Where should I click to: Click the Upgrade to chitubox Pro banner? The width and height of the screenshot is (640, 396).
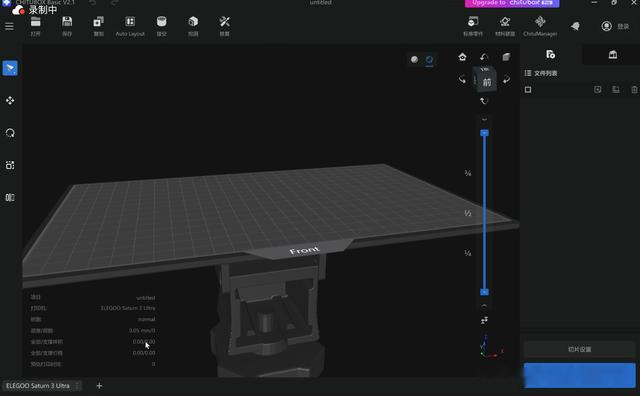[x=512, y=3]
